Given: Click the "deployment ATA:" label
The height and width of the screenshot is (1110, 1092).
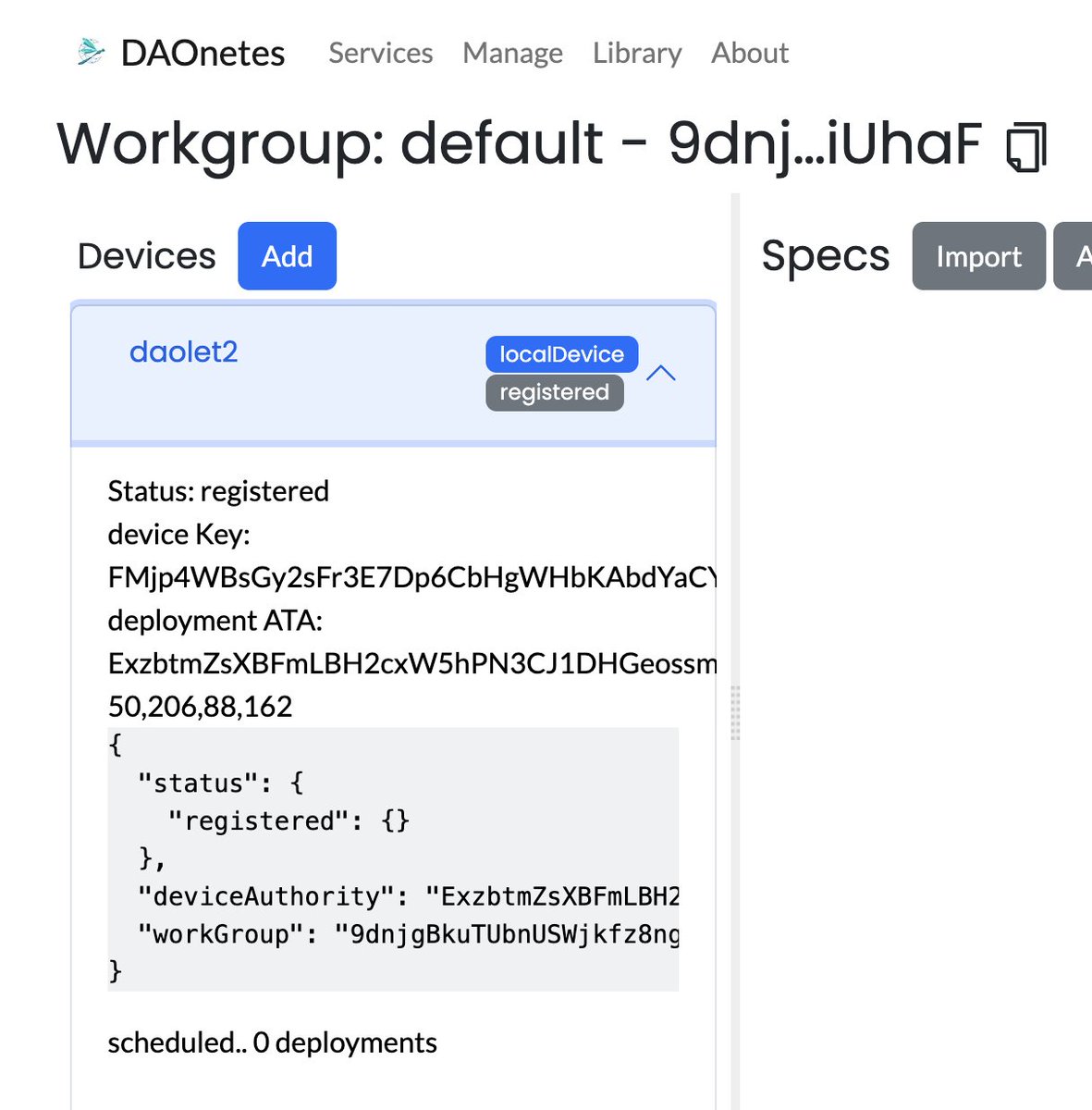Looking at the screenshot, I should [215, 621].
